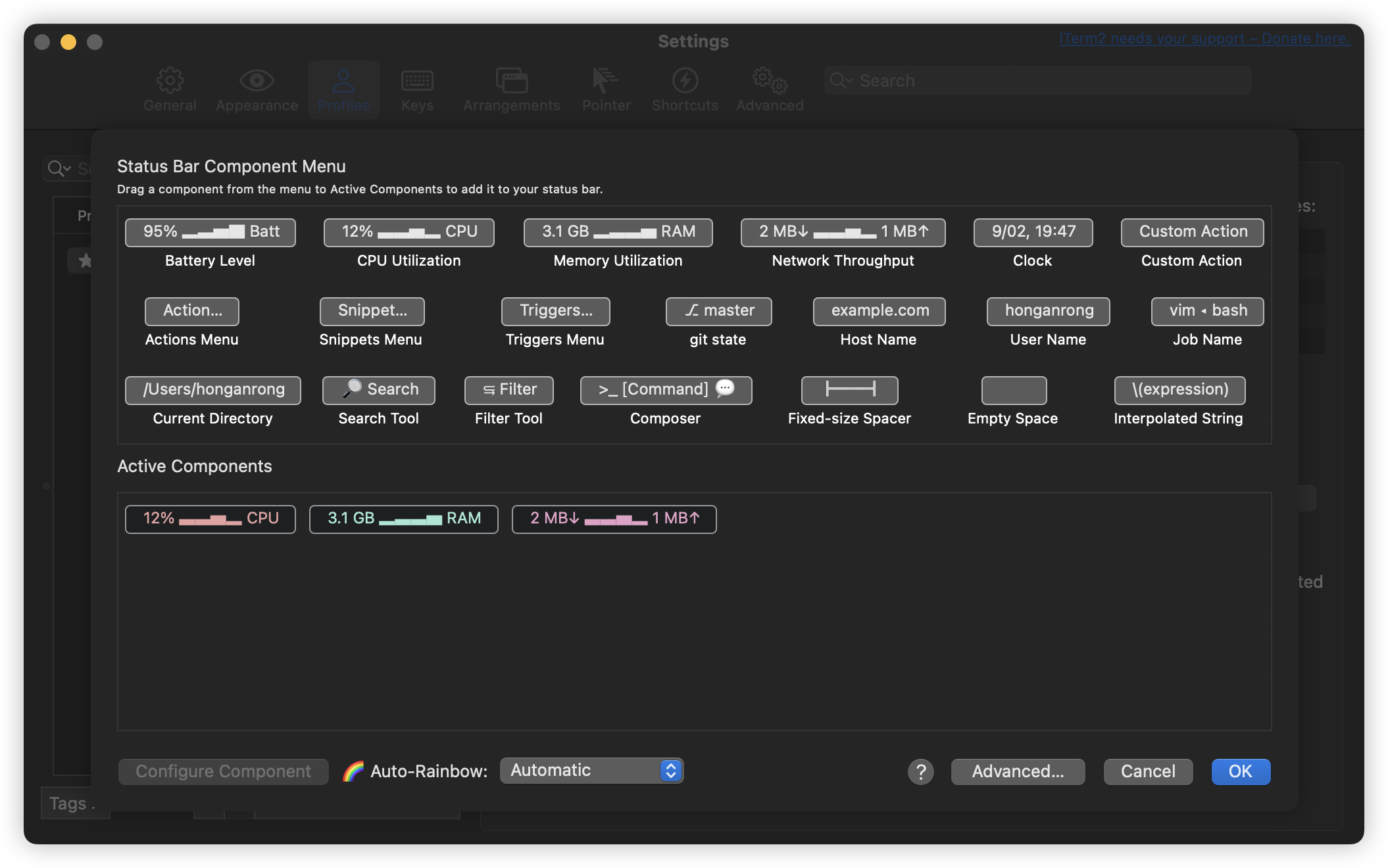The height and width of the screenshot is (868, 1388).
Task: Select the Battery Level component
Action: coord(211,232)
